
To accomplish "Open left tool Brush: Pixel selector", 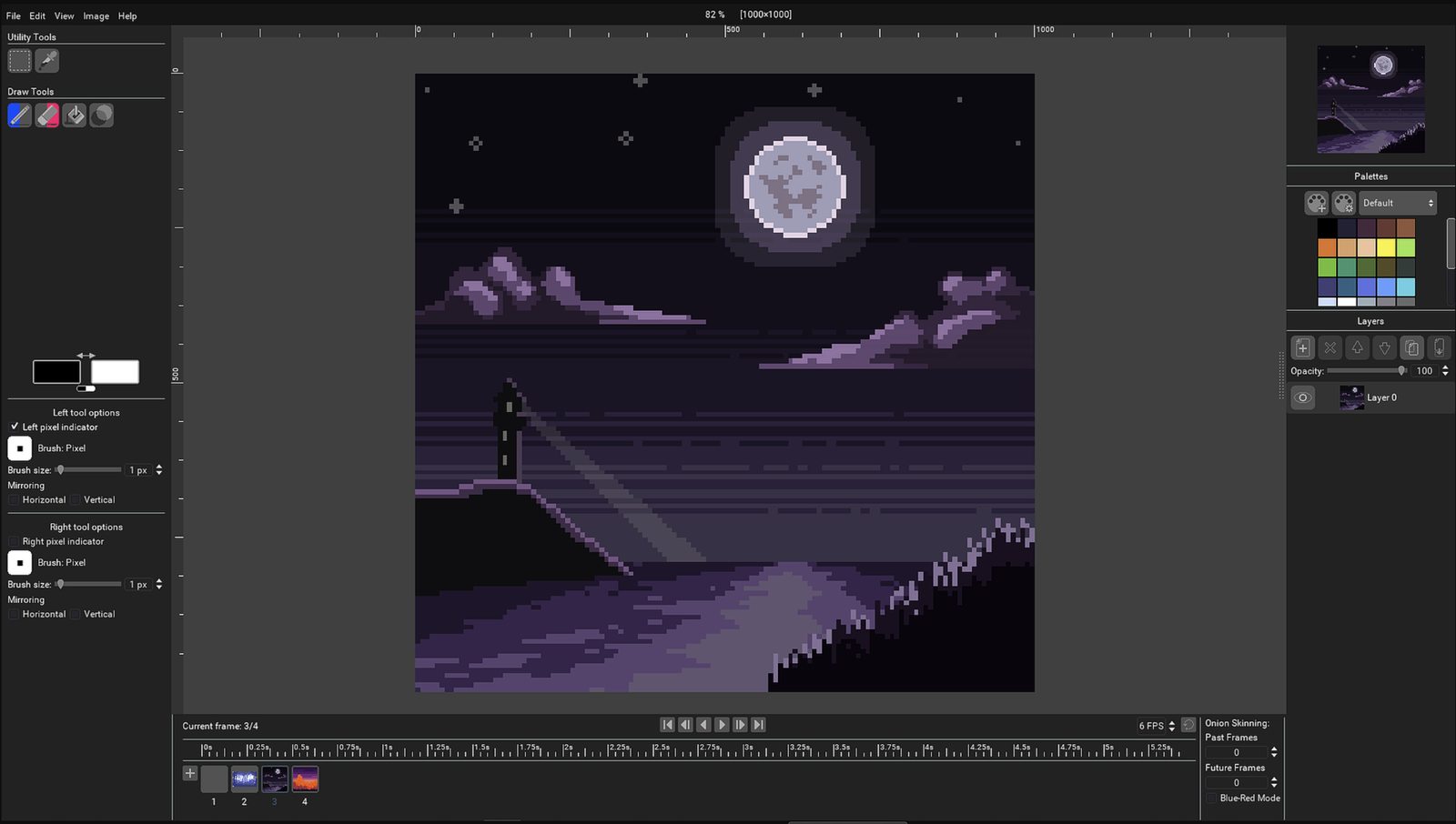I will point(20,448).
